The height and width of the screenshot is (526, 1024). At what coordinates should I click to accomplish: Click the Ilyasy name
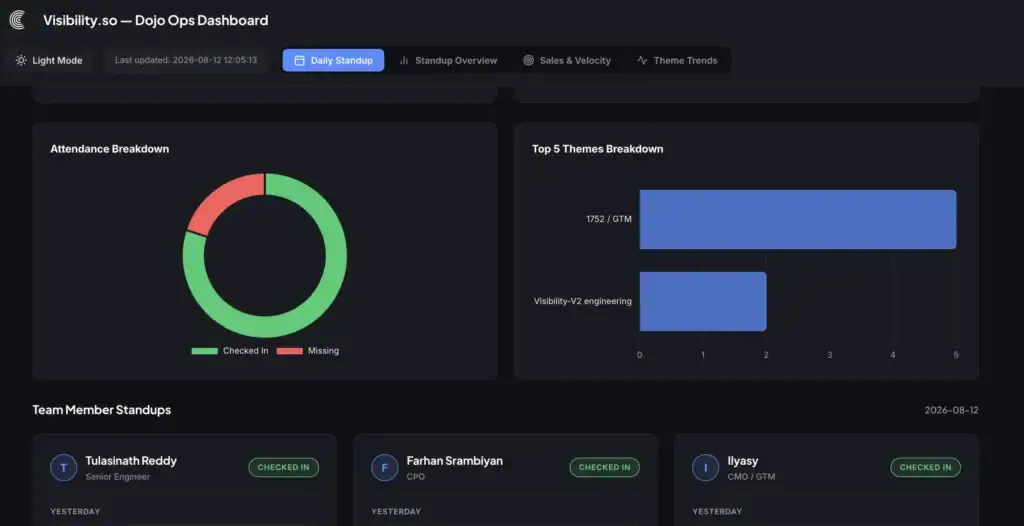[x=743, y=461]
